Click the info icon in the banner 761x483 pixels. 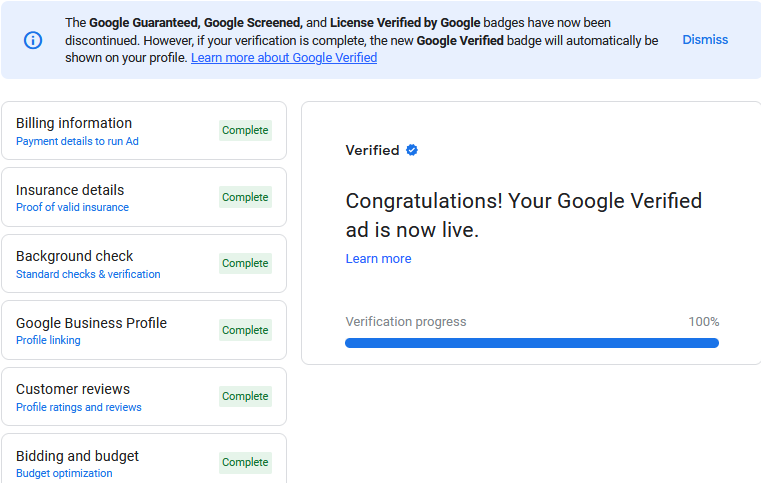33,40
